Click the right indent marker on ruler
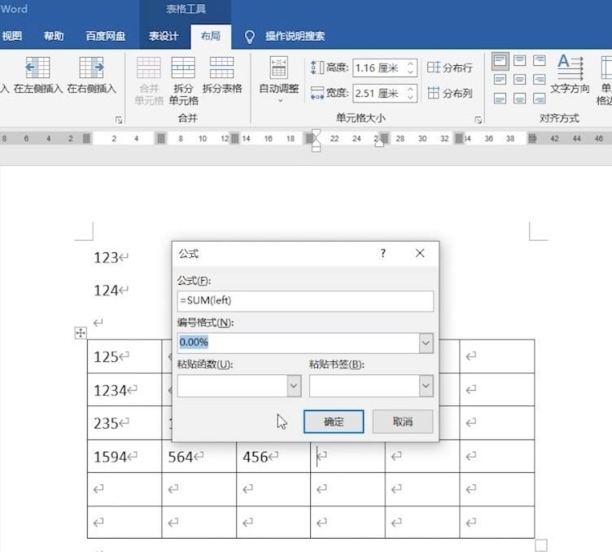The width and height of the screenshot is (612, 552). [x=379, y=144]
